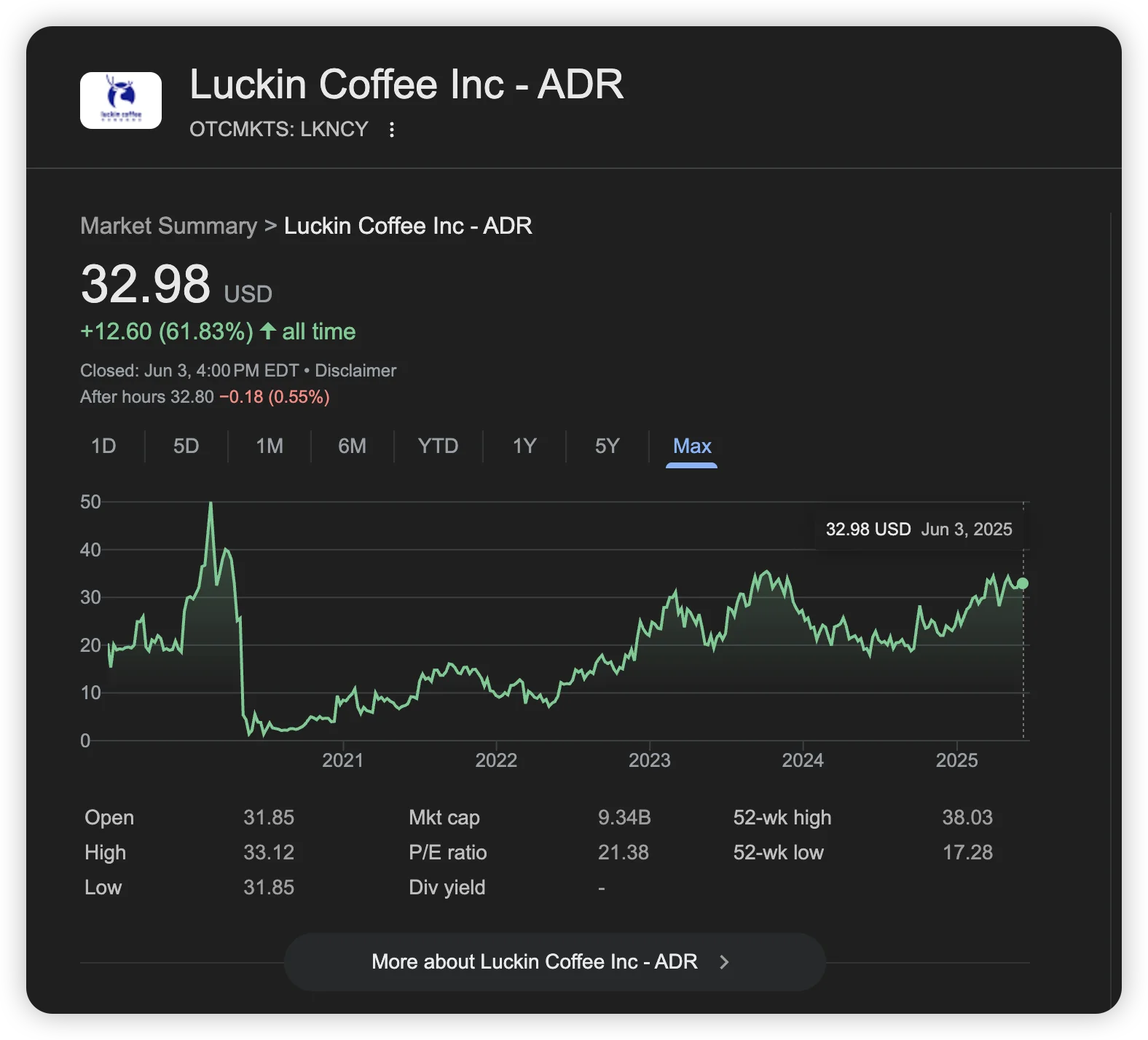Image resolution: width=1148 pixels, height=1040 pixels.
Task: Open the three-dot more options menu
Action: pyautogui.click(x=392, y=130)
